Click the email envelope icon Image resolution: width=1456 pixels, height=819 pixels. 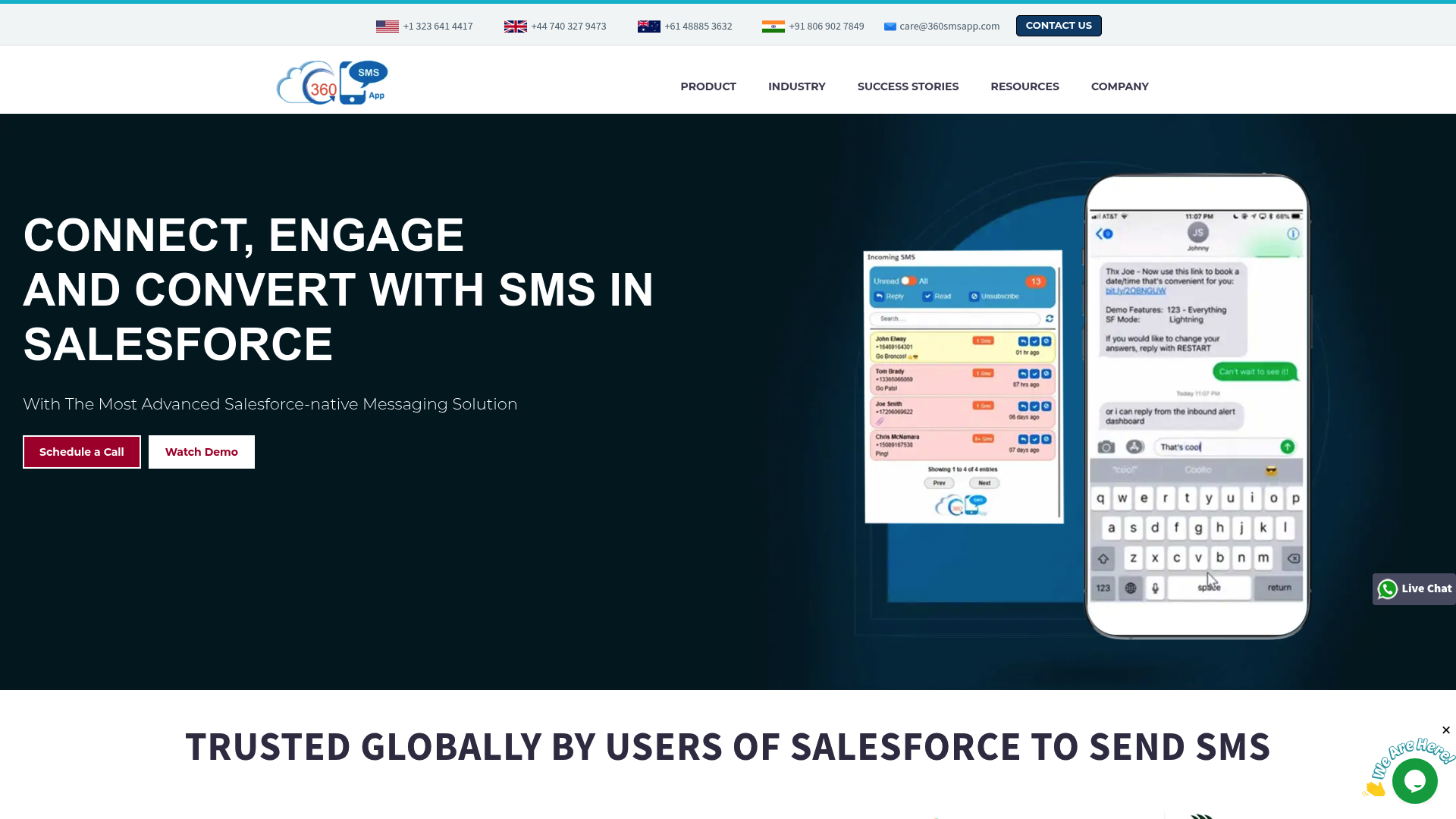point(890,27)
